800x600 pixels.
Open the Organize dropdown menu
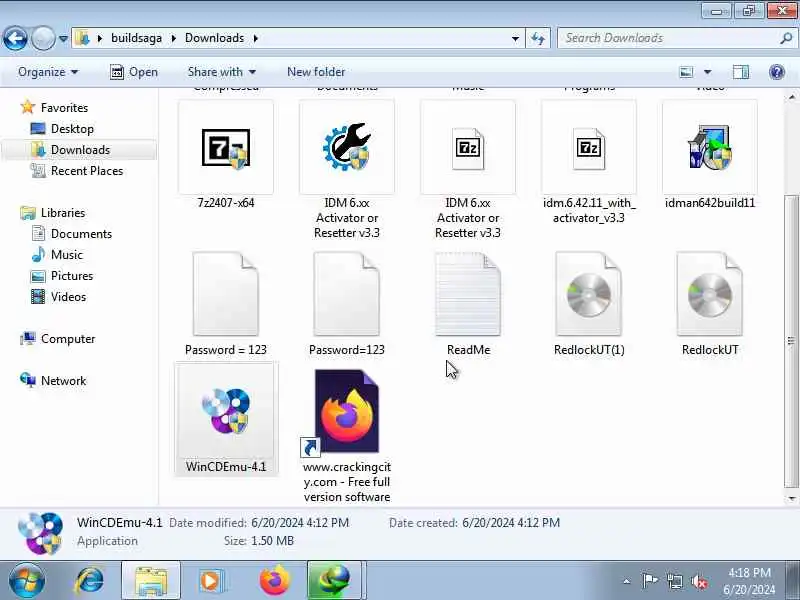47,72
